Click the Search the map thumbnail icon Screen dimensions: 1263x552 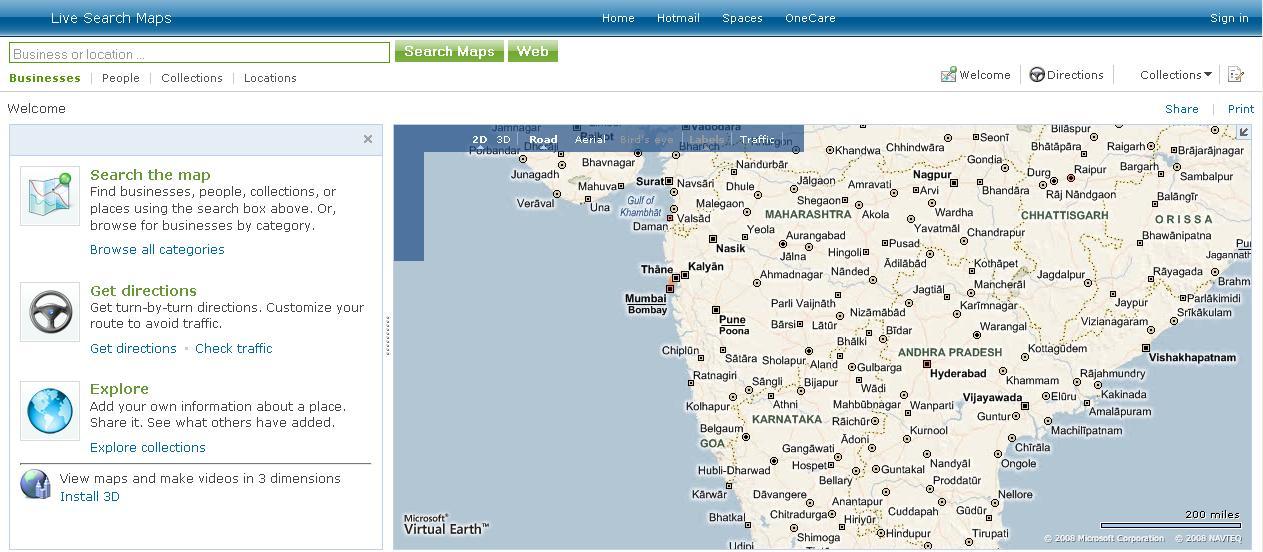tap(50, 196)
